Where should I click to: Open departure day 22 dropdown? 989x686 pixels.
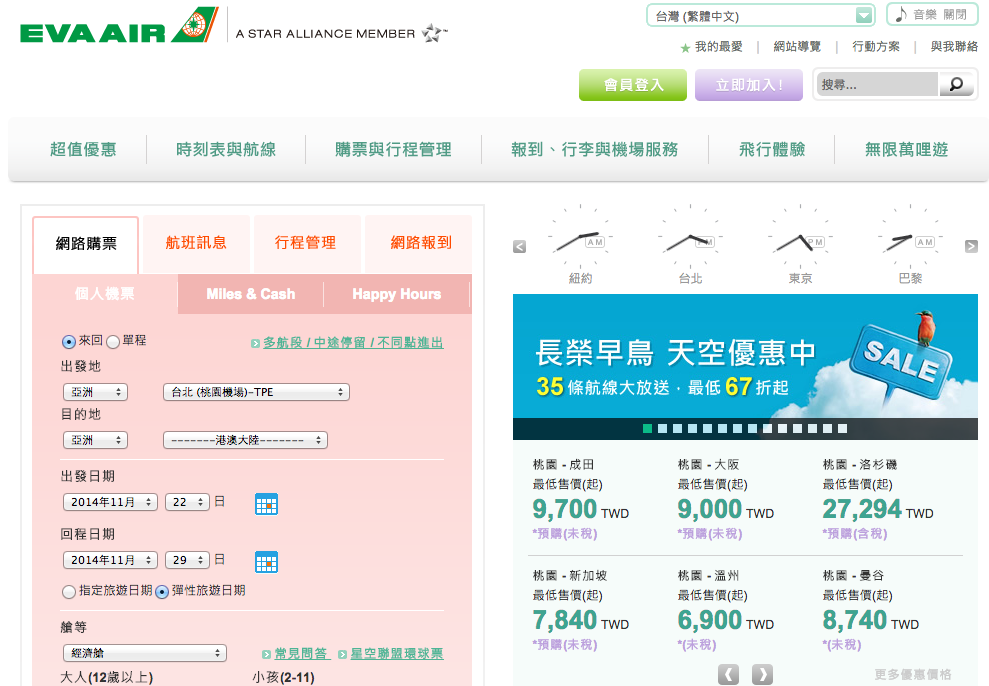coord(187,502)
